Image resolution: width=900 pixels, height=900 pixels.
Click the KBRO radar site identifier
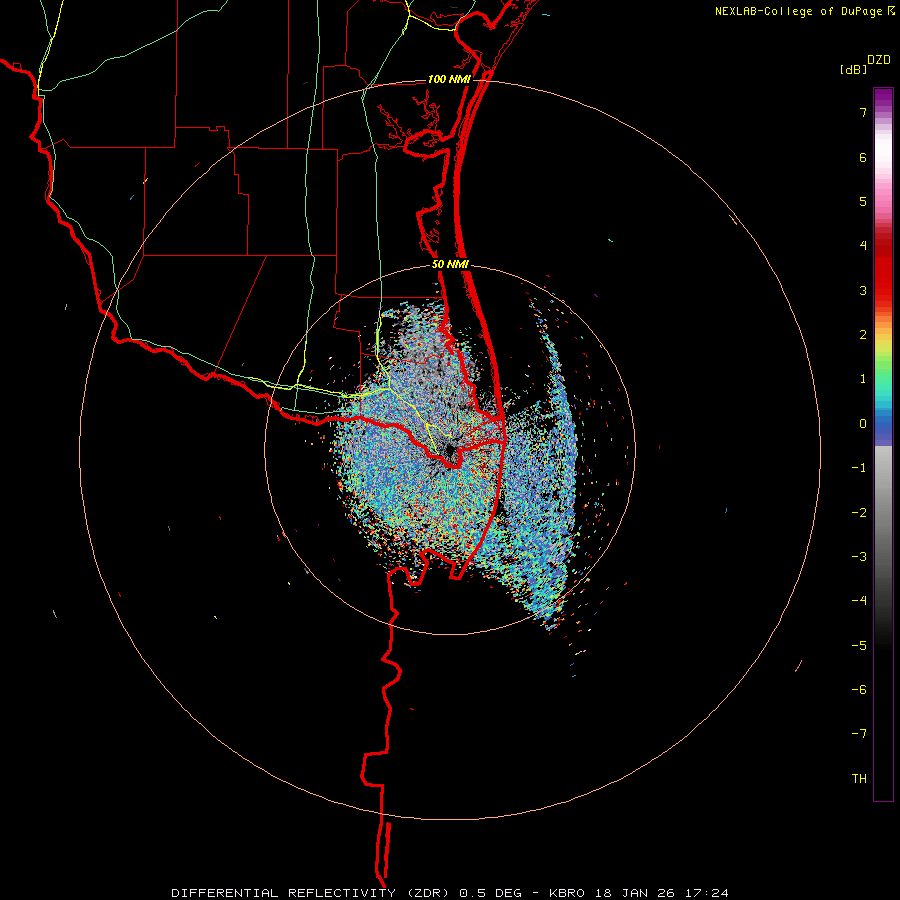[x=567, y=893]
